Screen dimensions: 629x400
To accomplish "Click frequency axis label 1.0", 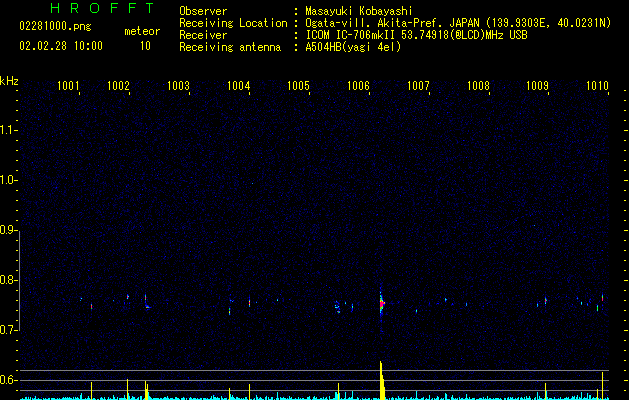I will pos(8,181).
